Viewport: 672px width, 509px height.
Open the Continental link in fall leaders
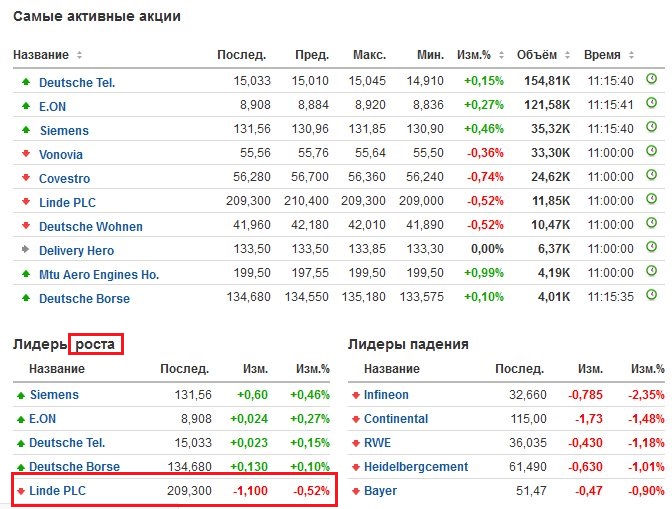[x=396, y=419]
